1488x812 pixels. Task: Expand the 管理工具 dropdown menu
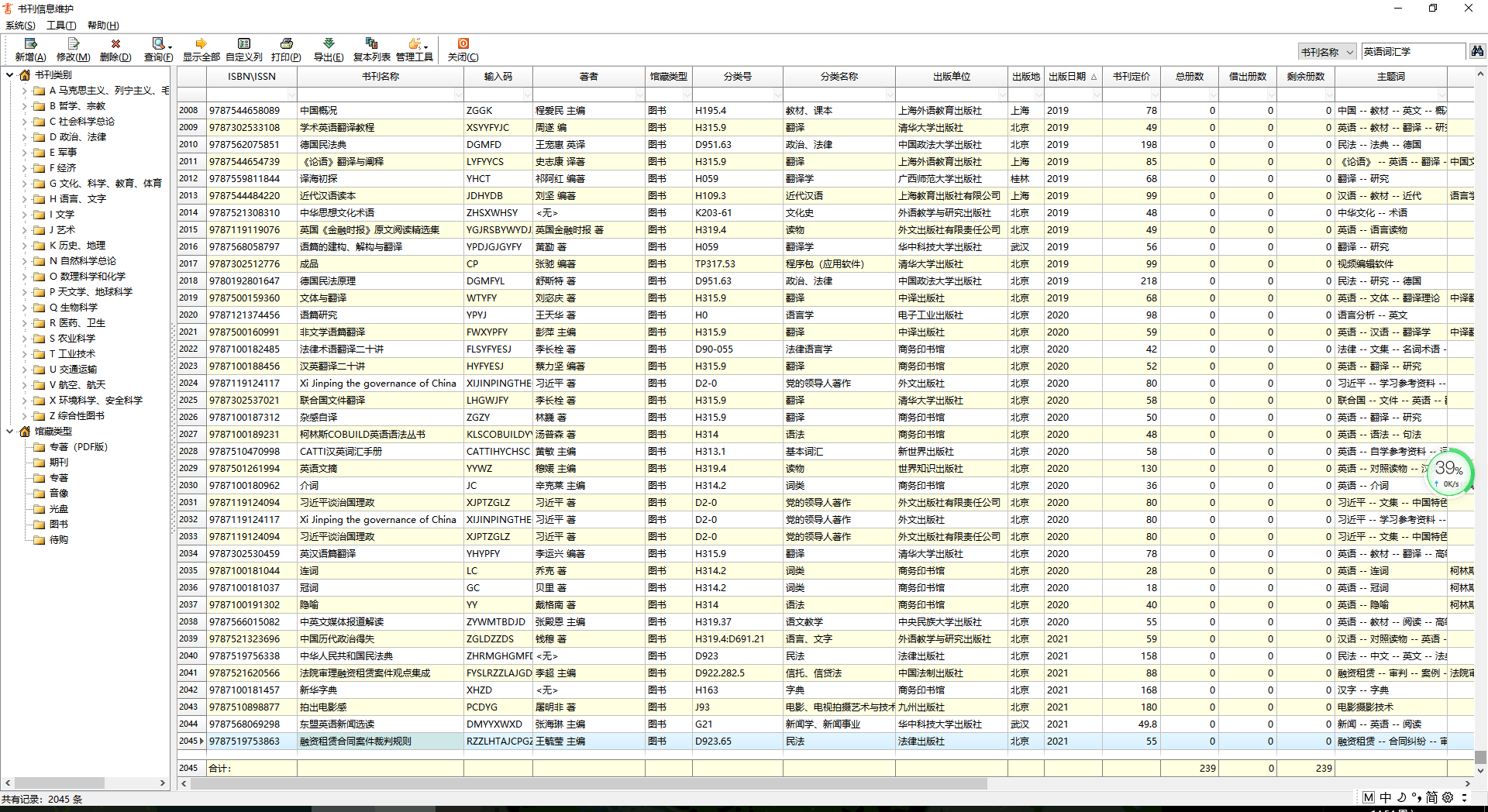tap(426, 46)
